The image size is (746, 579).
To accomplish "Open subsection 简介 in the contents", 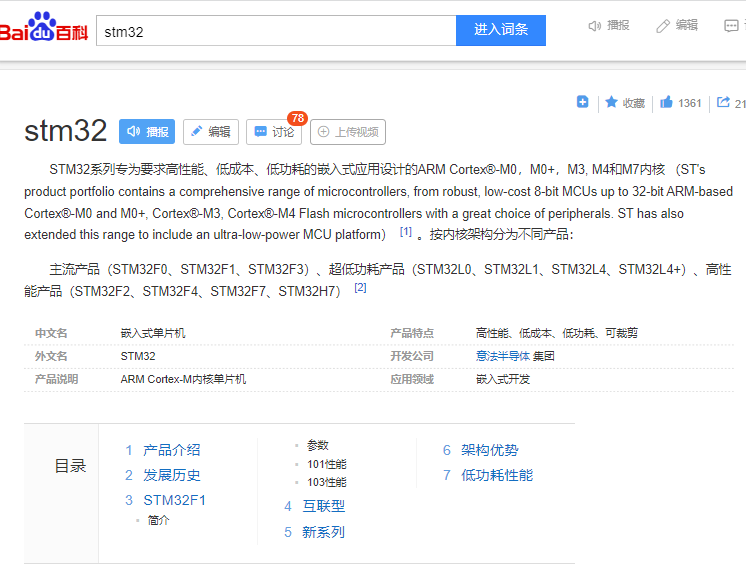I will [158, 520].
